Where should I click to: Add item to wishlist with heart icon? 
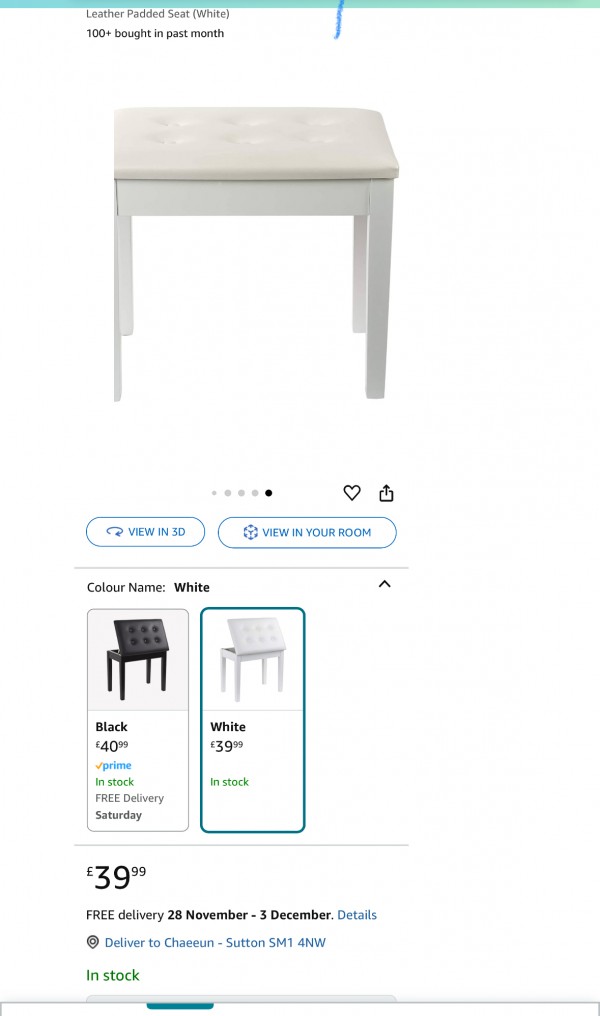(351, 493)
